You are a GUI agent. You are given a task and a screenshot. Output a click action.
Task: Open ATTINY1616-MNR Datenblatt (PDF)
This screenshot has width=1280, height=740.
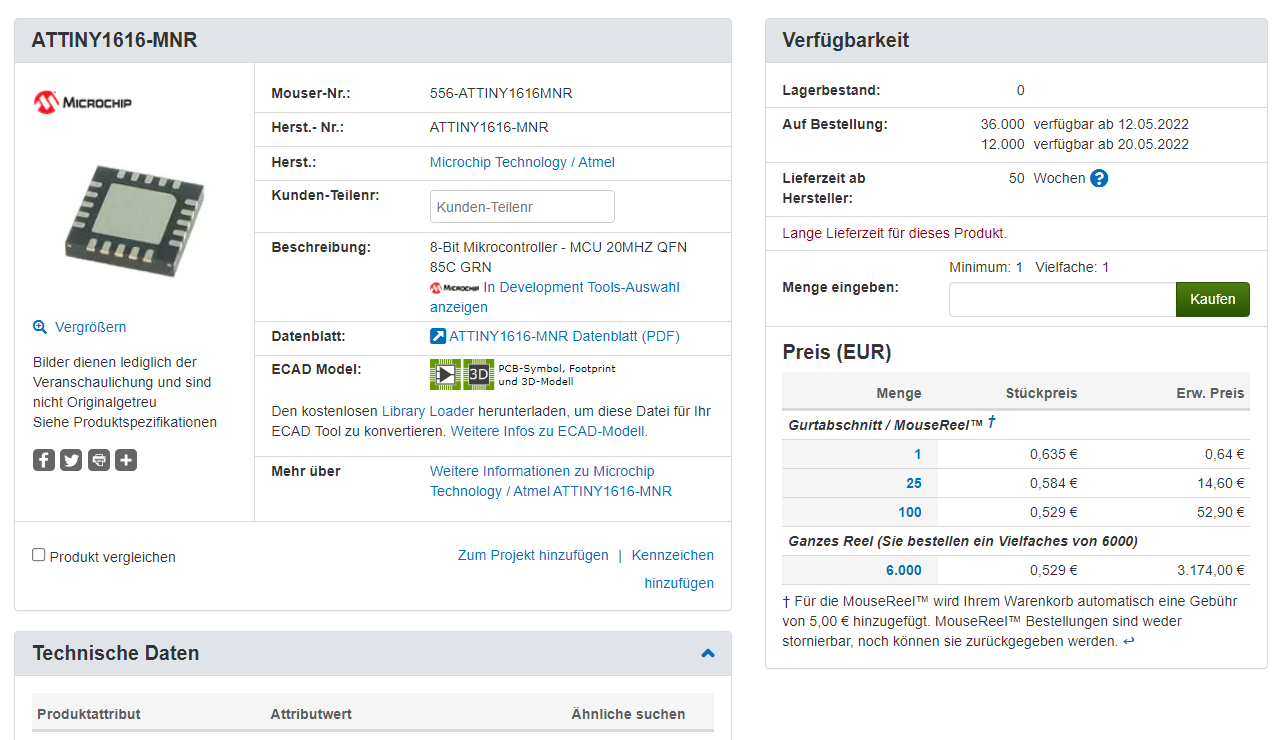(564, 336)
